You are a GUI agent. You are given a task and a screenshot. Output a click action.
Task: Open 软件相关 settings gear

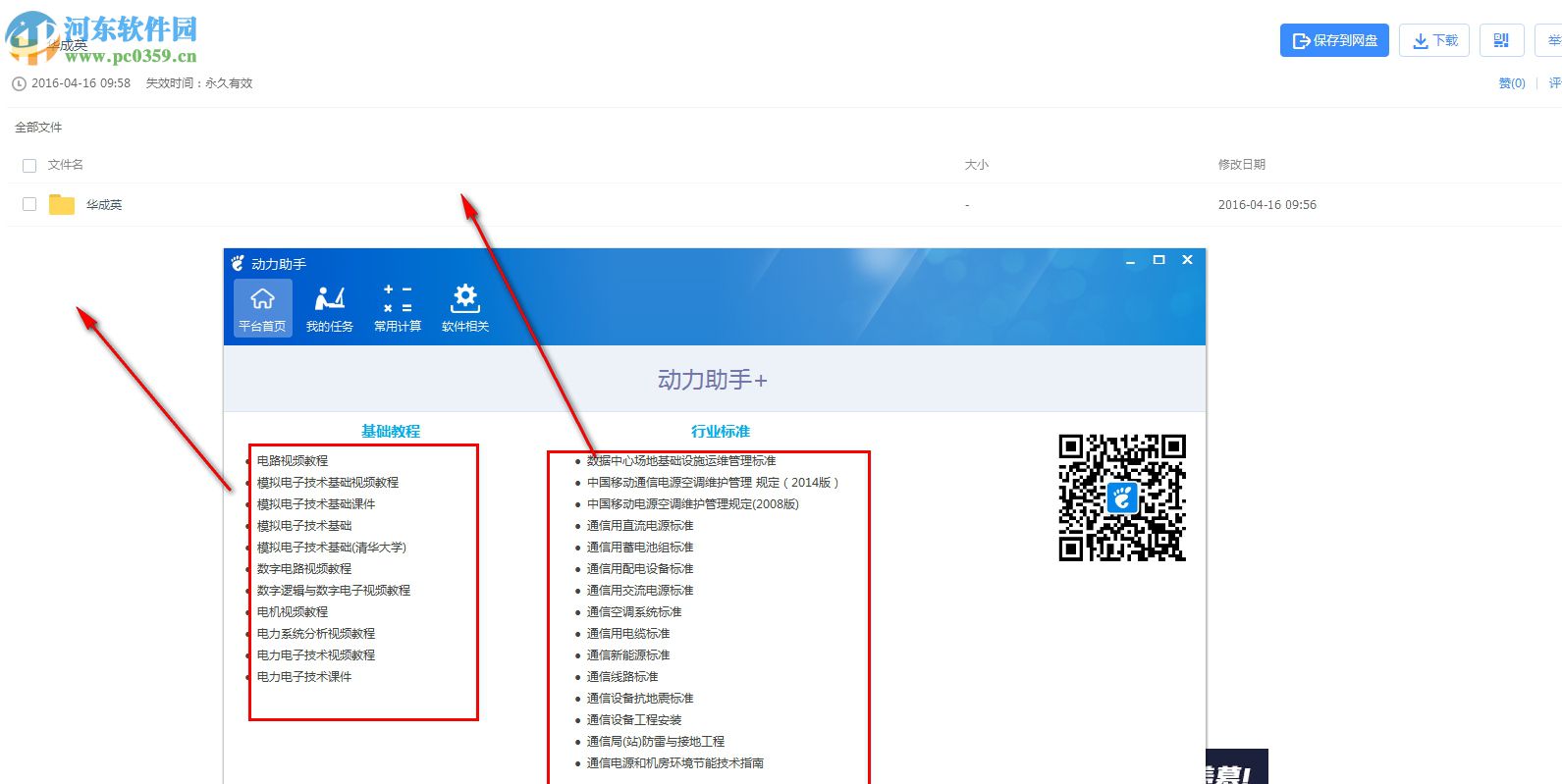pyautogui.click(x=465, y=308)
